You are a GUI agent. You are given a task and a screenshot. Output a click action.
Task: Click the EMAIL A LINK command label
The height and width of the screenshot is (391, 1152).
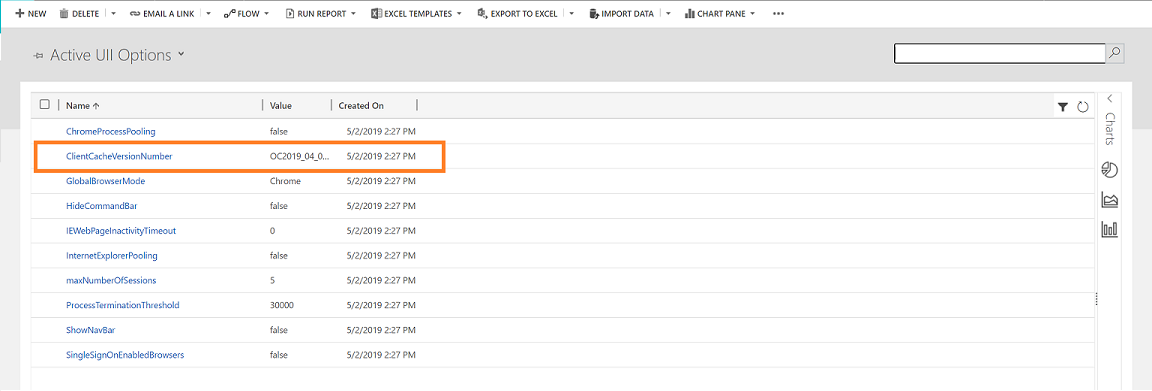point(168,14)
